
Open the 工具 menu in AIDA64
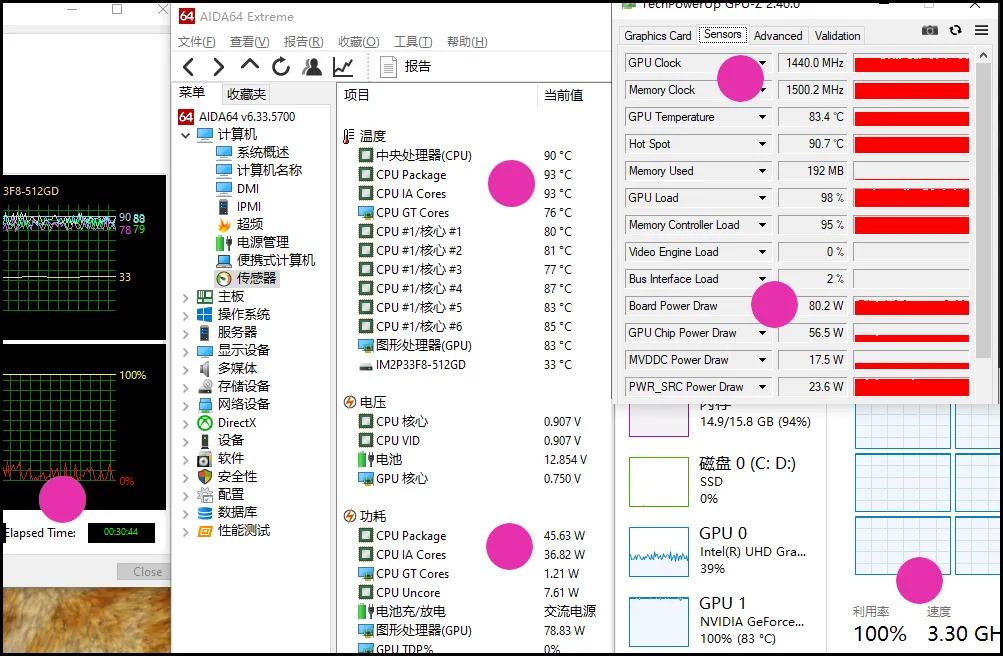point(410,43)
